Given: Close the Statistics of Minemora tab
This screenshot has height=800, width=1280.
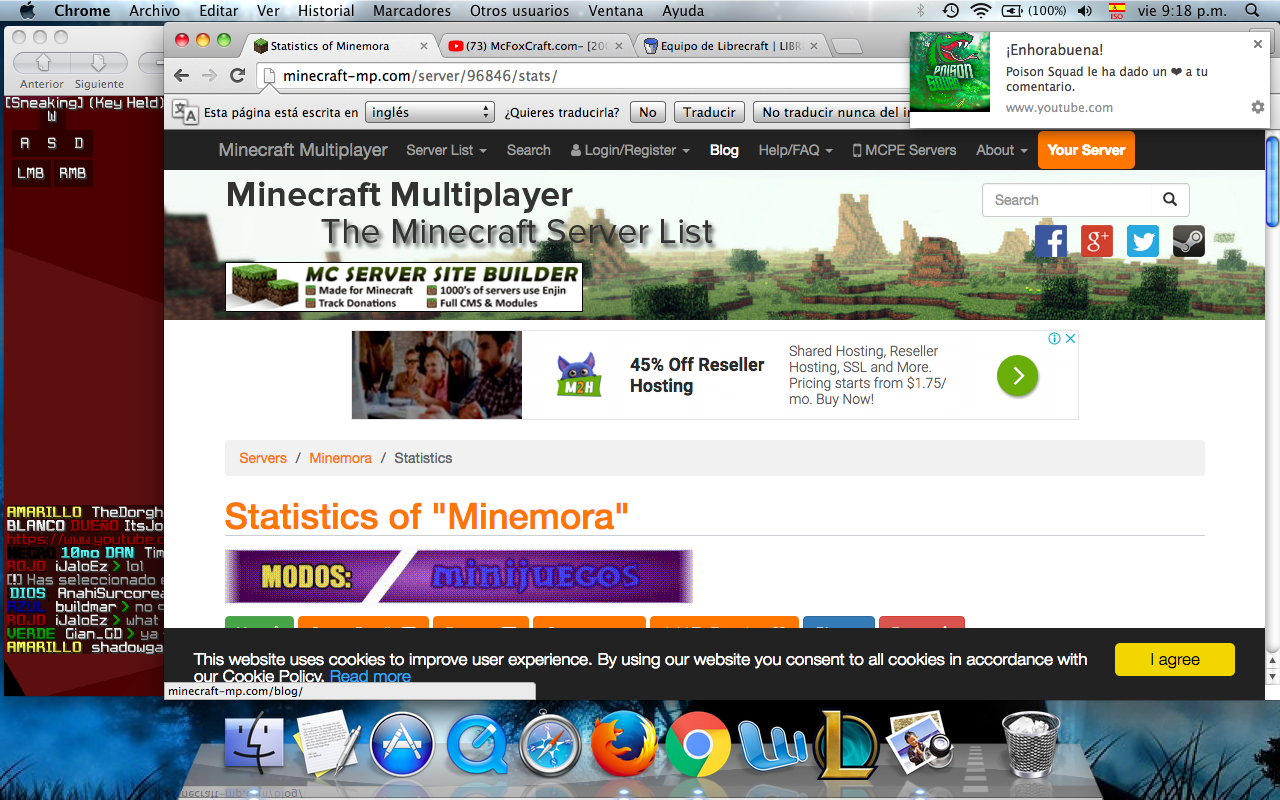Looking at the screenshot, I should point(424,46).
